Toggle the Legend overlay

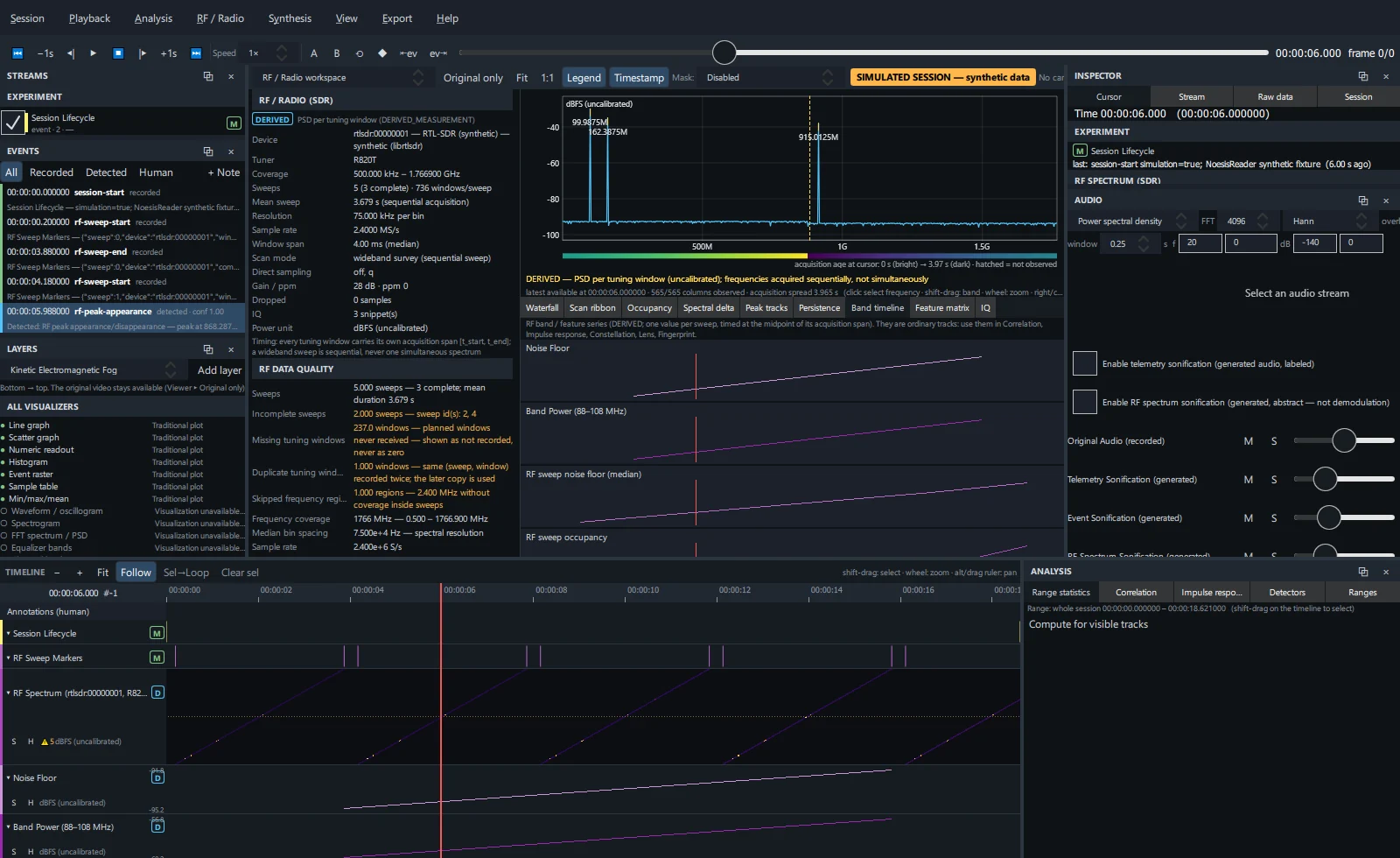[584, 78]
